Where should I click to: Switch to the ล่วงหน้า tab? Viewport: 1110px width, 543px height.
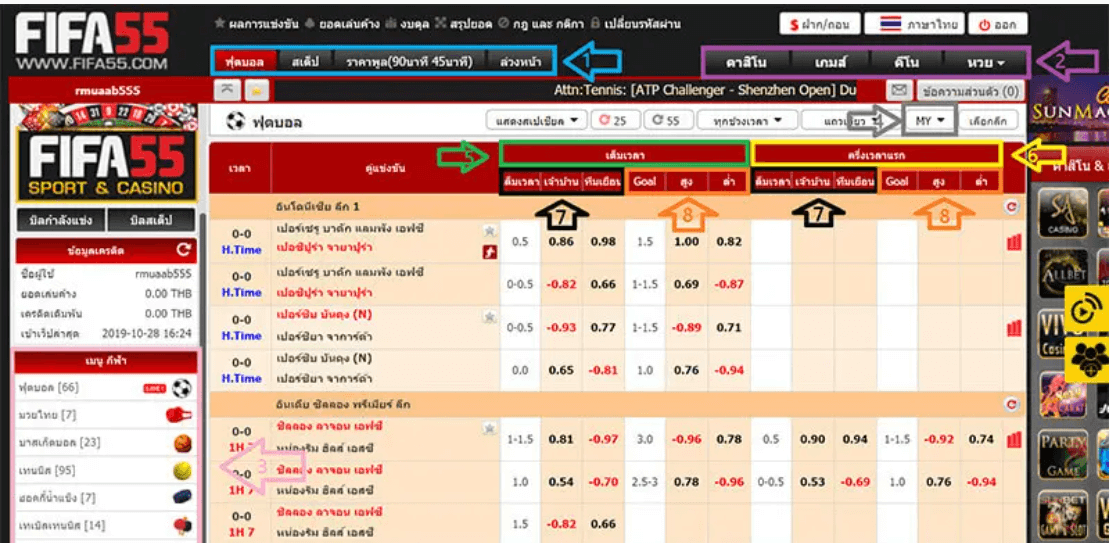520,62
